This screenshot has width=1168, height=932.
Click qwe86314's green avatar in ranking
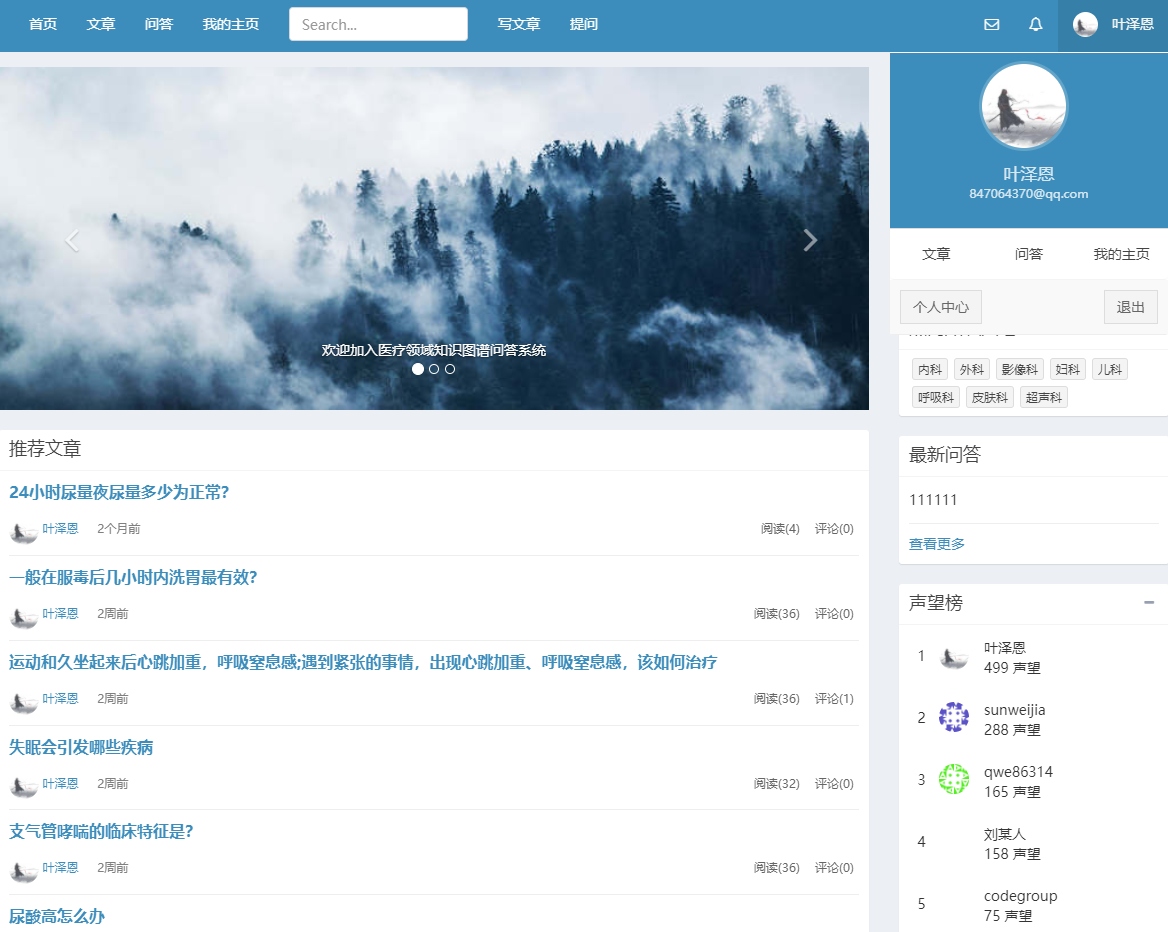click(953, 779)
